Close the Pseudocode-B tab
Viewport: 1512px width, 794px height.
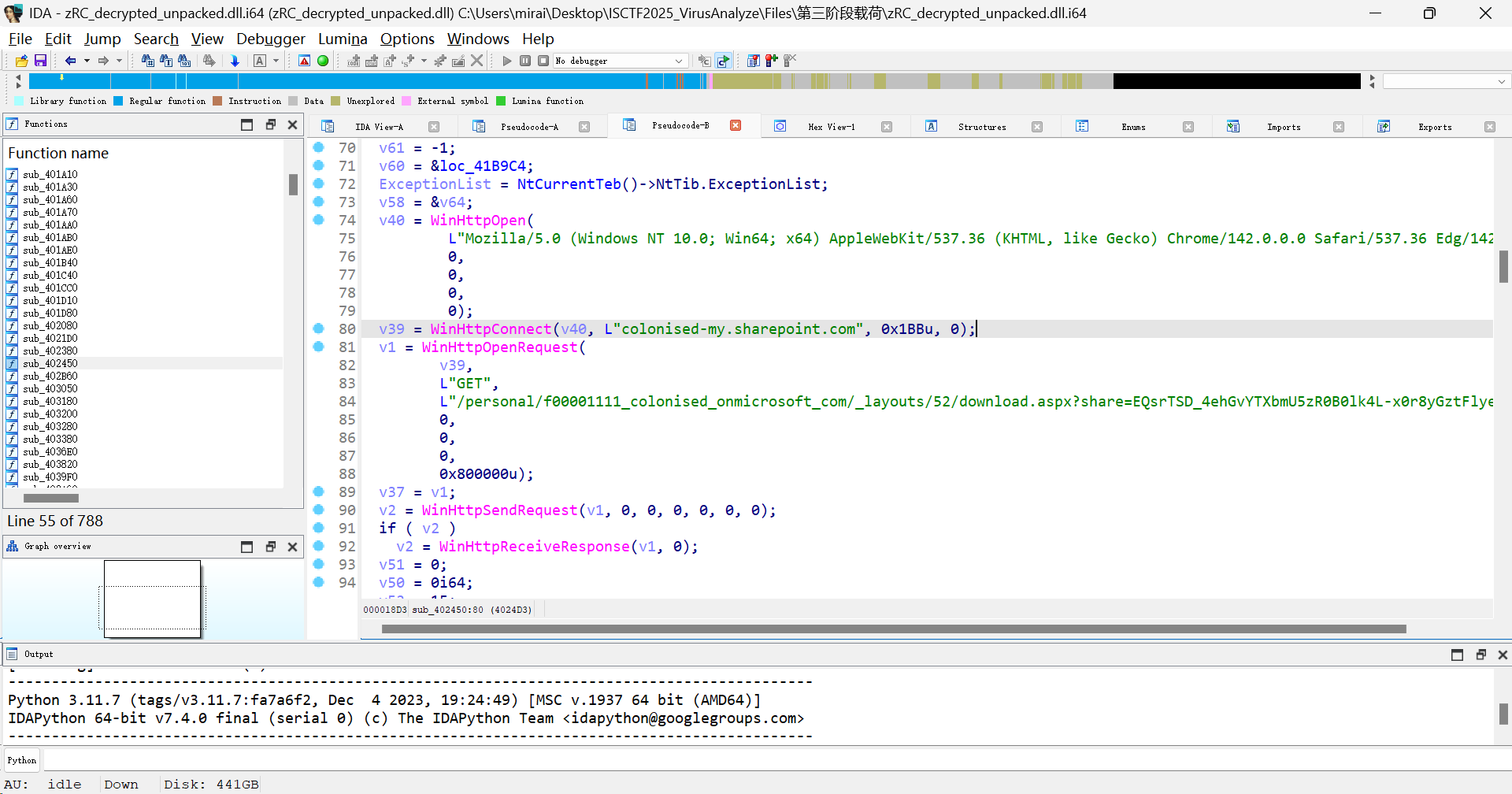736,125
